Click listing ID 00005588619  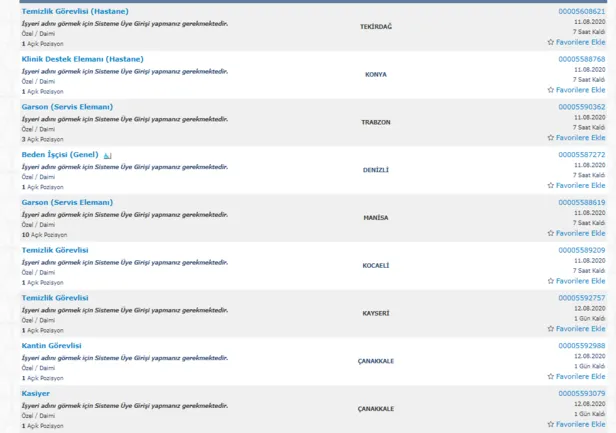[x=581, y=202]
